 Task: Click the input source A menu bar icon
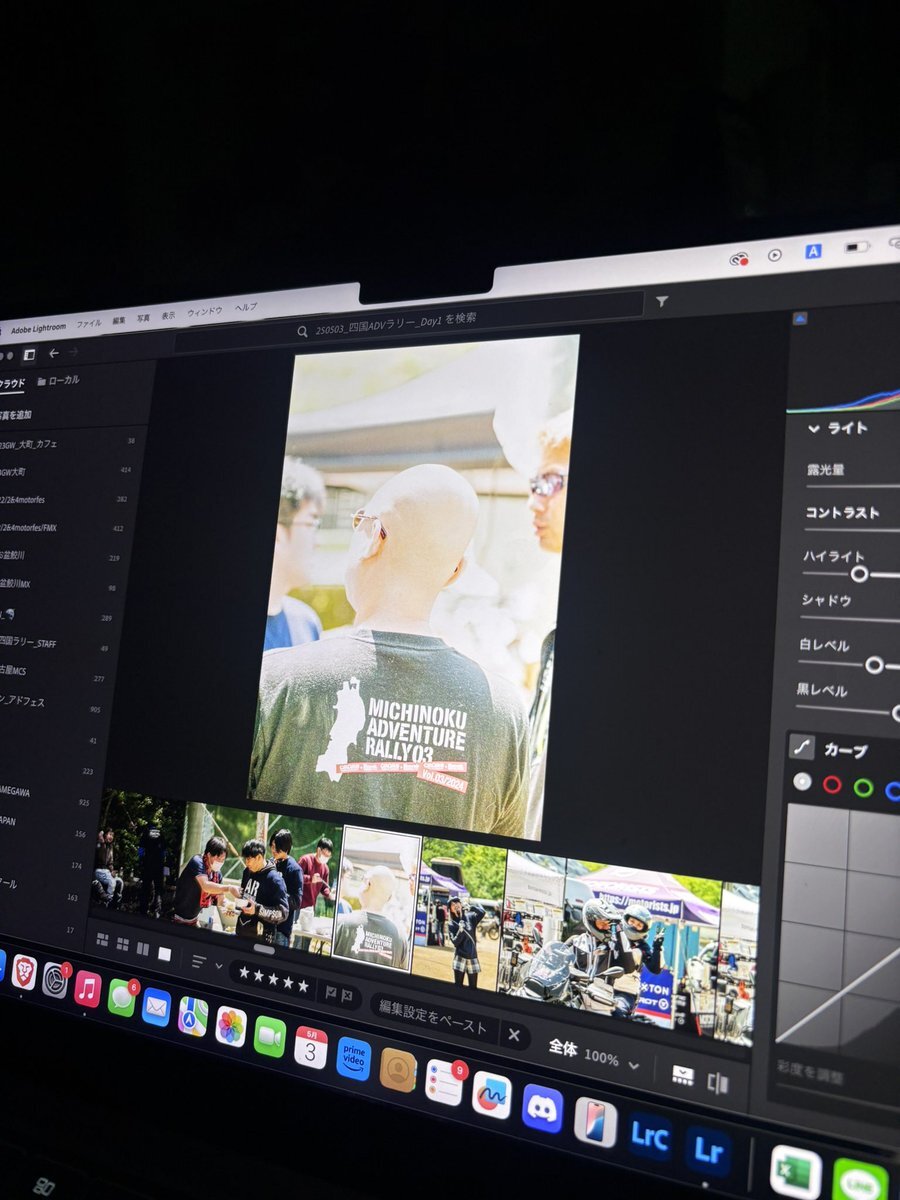[x=813, y=251]
